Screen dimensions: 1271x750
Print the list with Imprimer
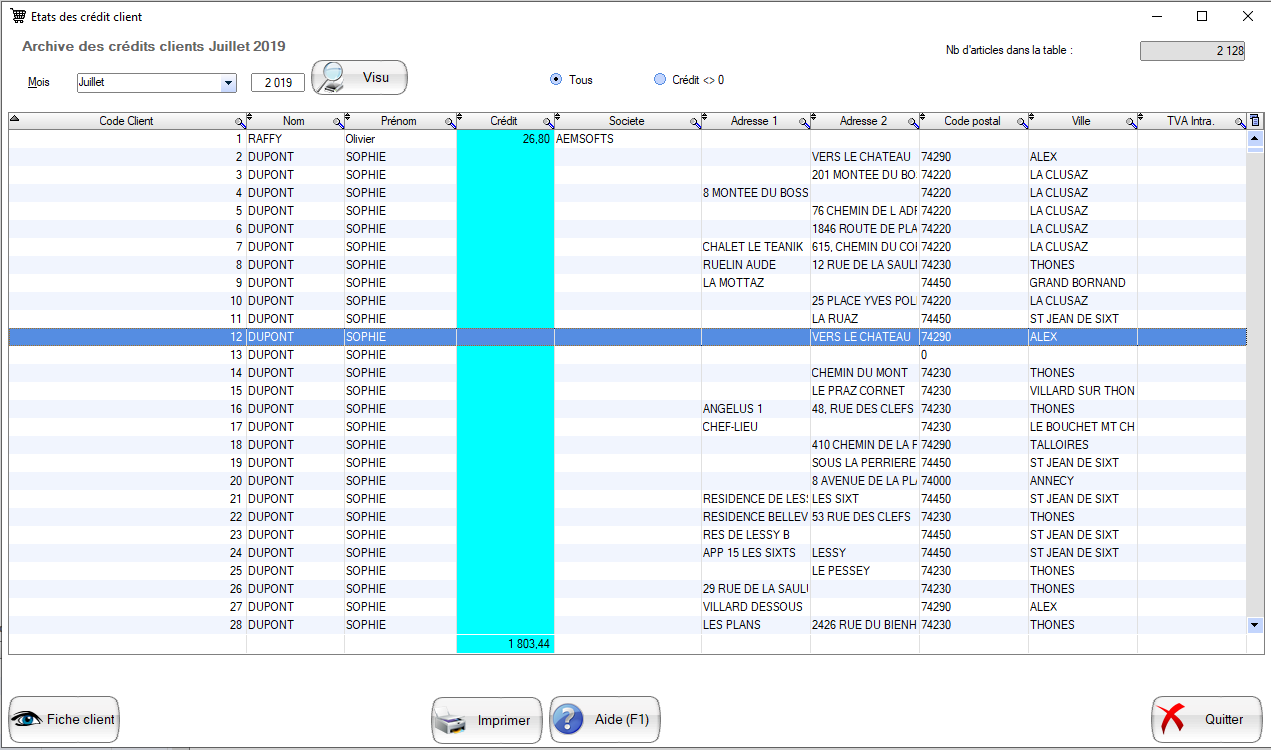point(487,720)
